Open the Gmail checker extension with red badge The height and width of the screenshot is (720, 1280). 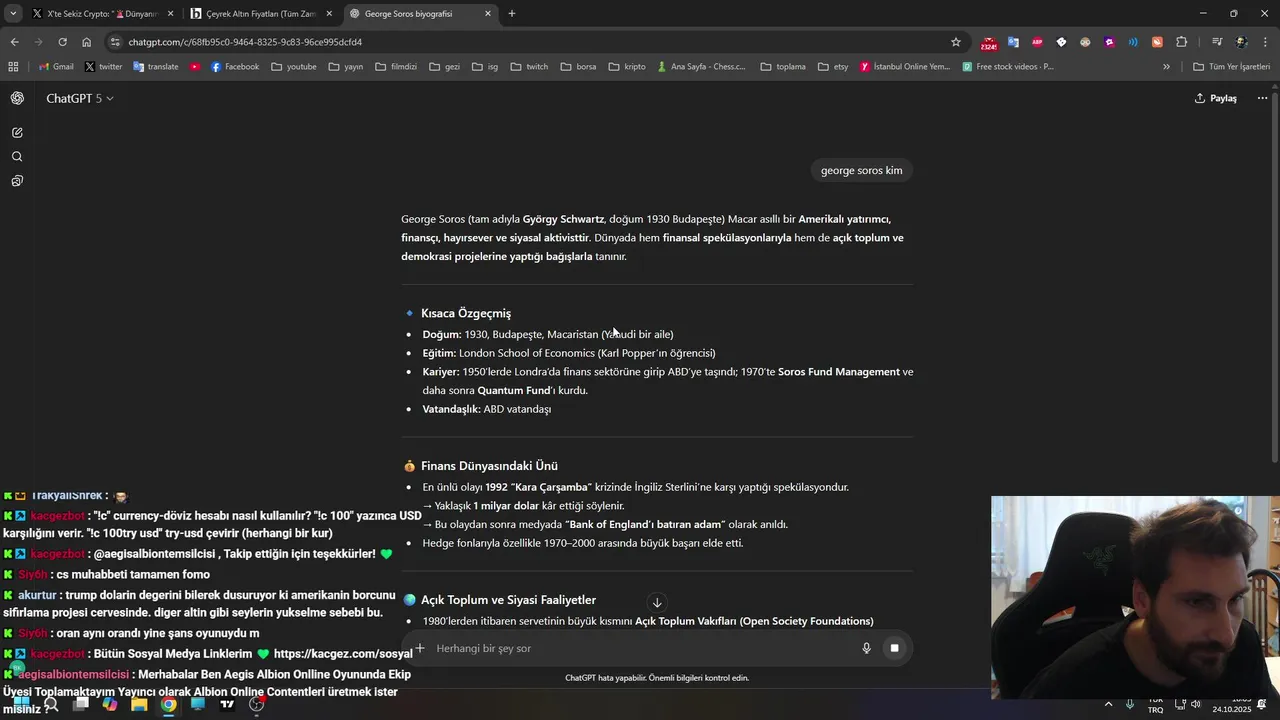(x=989, y=42)
